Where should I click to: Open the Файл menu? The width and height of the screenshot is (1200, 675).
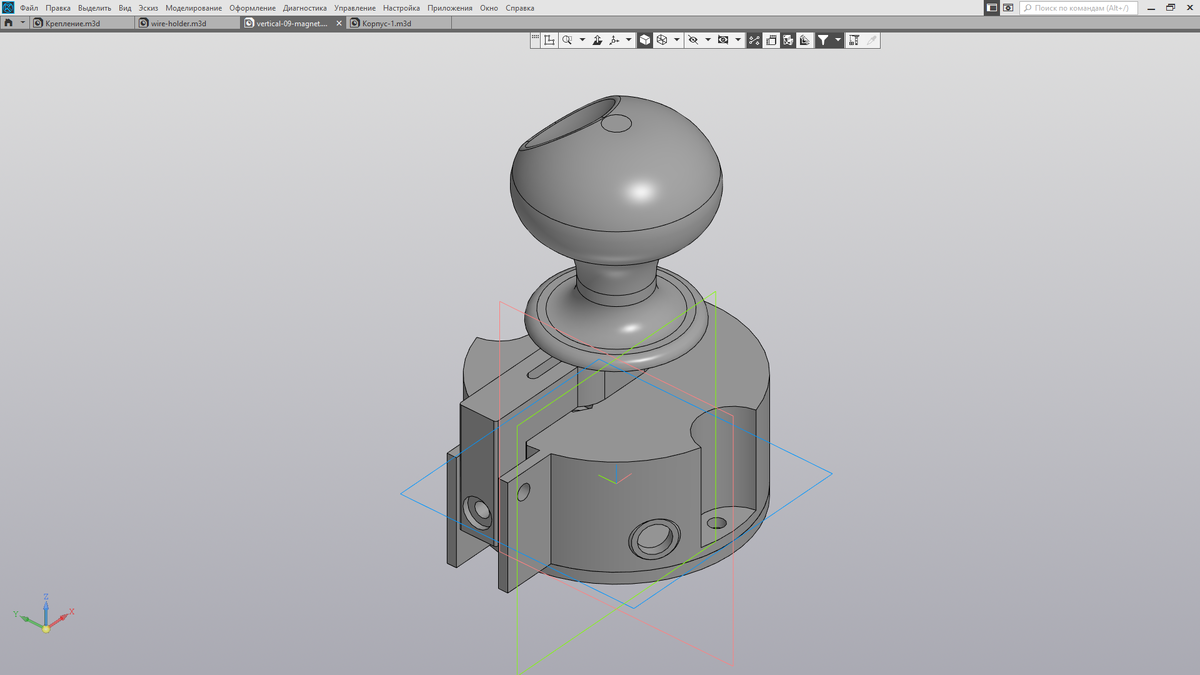[x=29, y=7]
